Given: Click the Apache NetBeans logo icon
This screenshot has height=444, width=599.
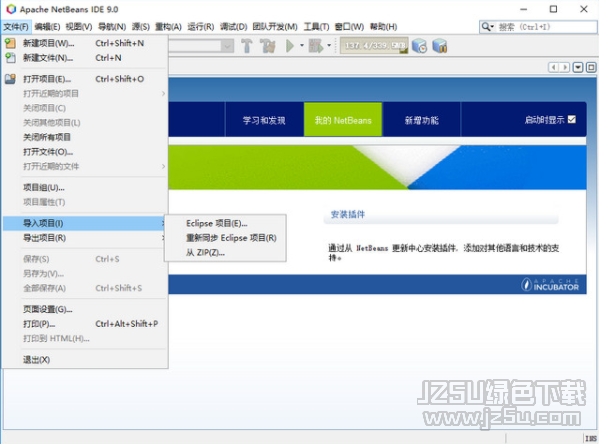Looking at the screenshot, I should (x=11, y=9).
